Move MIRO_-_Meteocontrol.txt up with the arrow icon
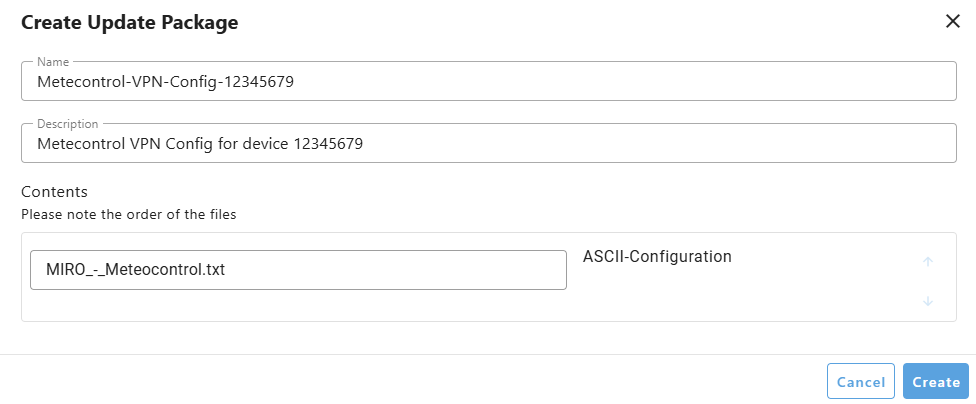 (927, 261)
